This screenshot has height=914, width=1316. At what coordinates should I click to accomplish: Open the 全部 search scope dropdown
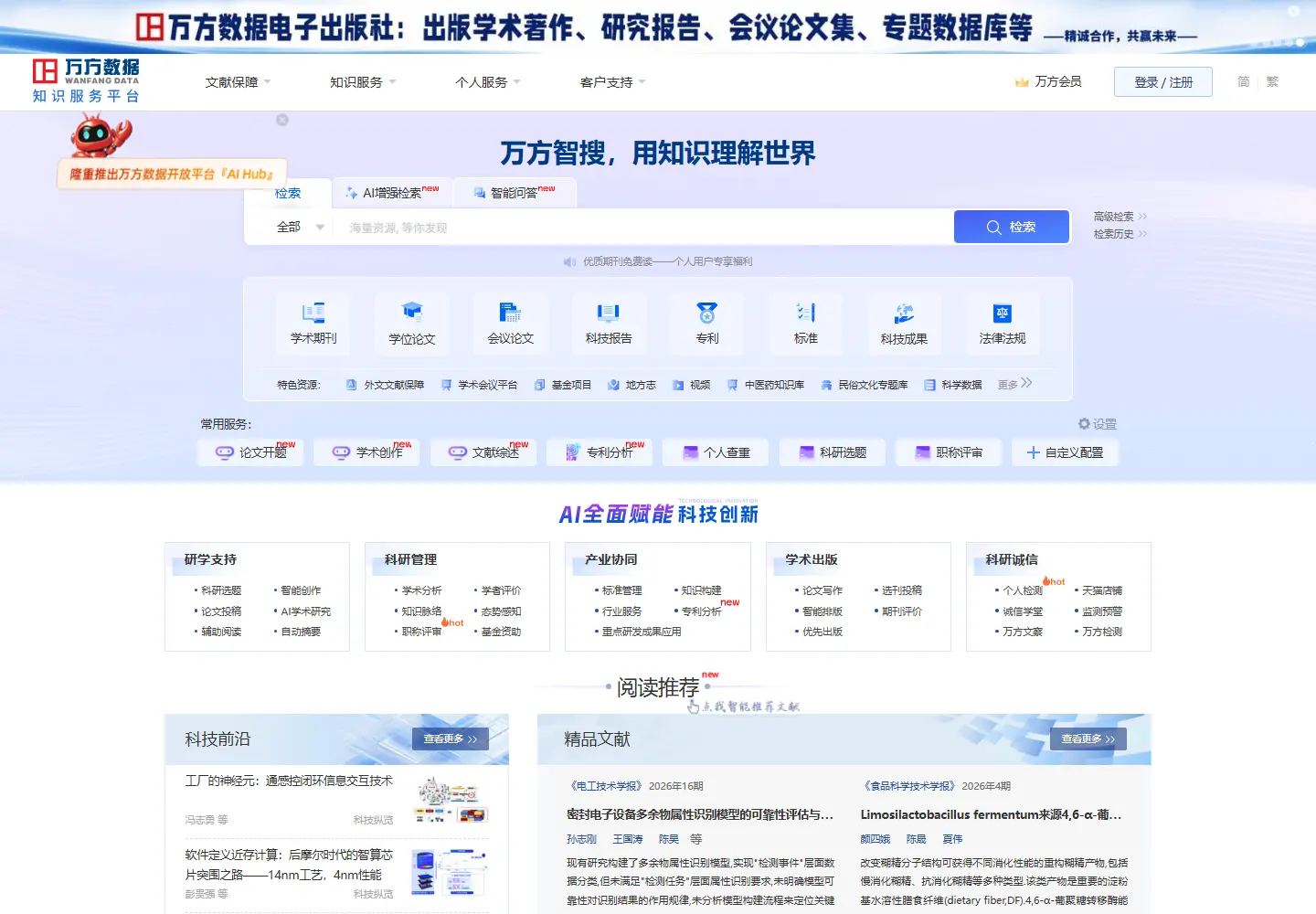coord(300,227)
